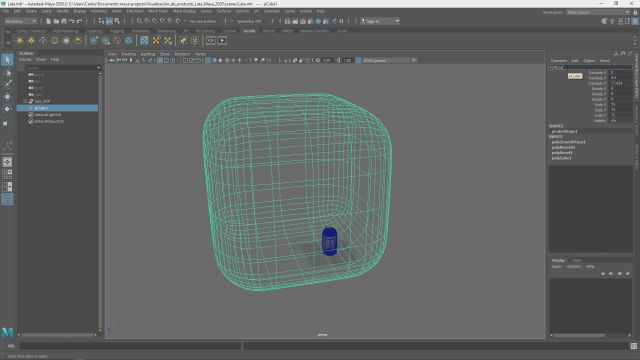Click the Sign In button
Viewport: 640px width, 360px height.
point(380,21)
